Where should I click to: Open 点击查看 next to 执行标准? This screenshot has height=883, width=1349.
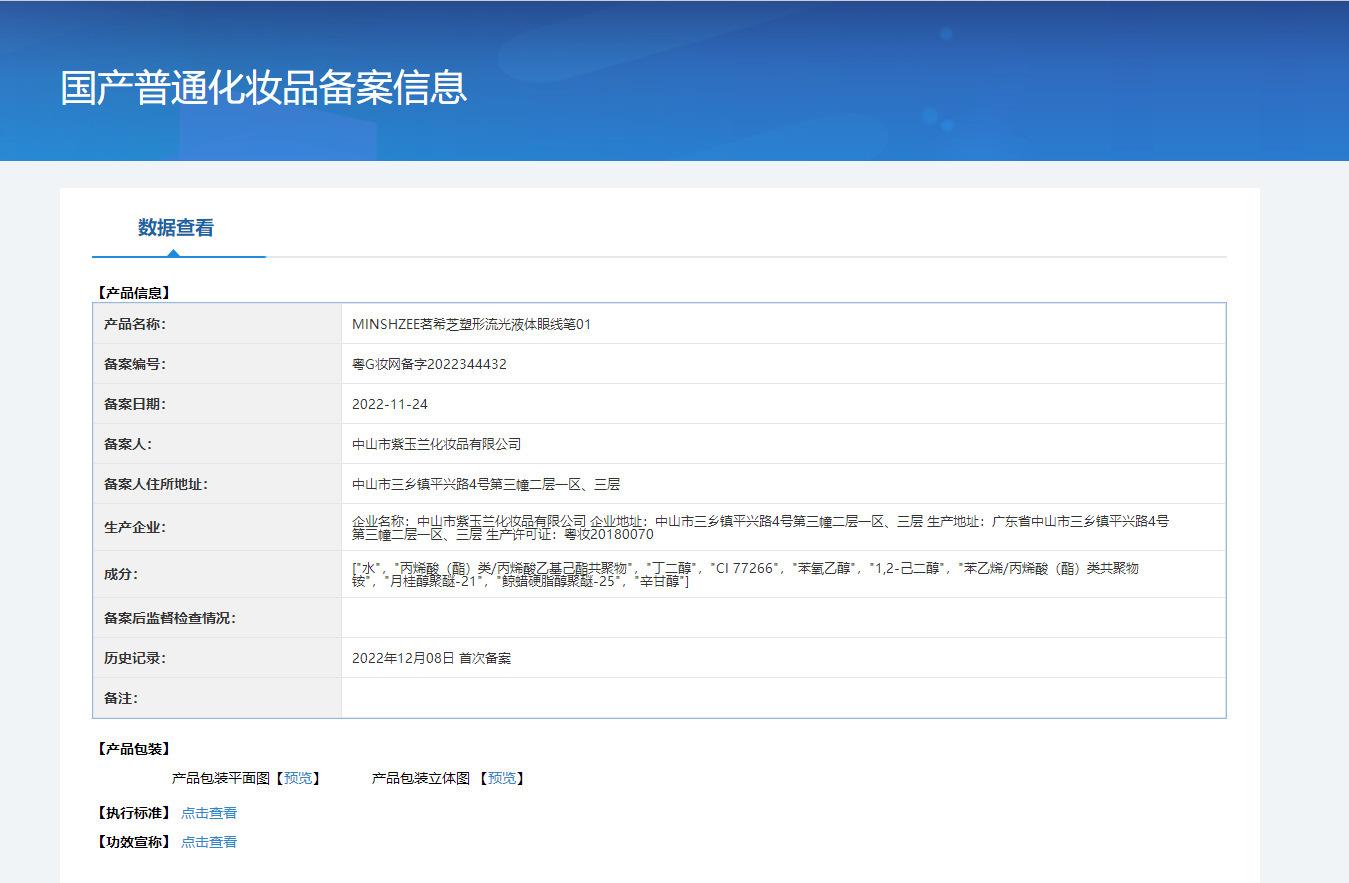click(209, 813)
